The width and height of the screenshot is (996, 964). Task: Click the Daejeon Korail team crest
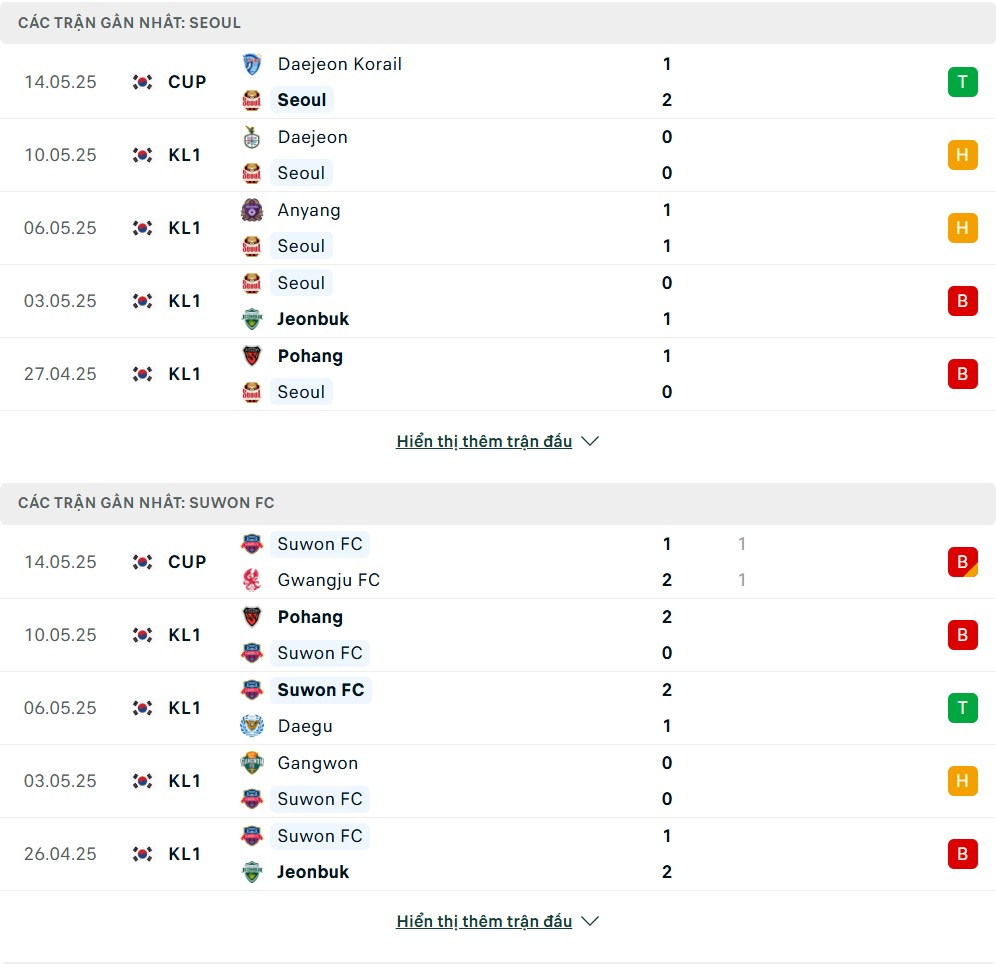pyautogui.click(x=252, y=64)
